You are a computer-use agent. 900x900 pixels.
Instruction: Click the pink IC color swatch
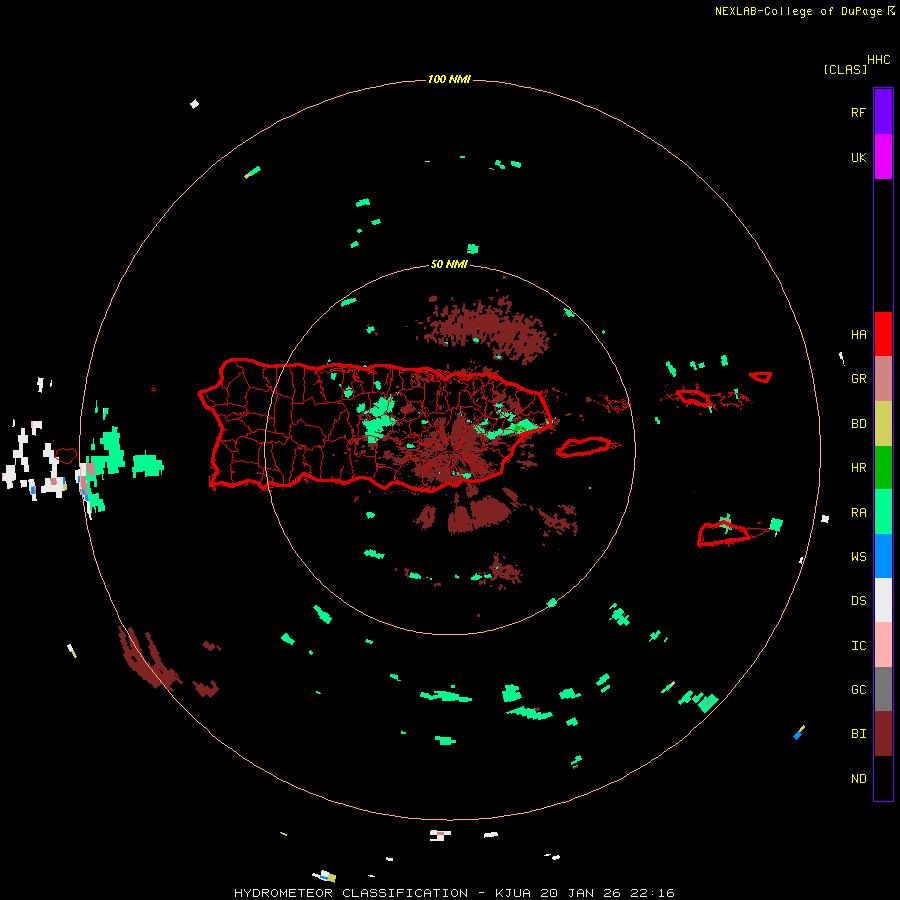click(883, 645)
